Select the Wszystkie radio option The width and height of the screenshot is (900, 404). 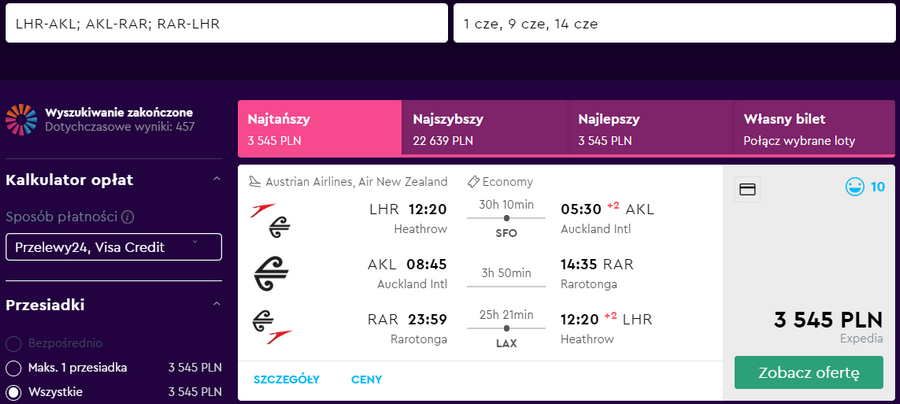point(13,393)
